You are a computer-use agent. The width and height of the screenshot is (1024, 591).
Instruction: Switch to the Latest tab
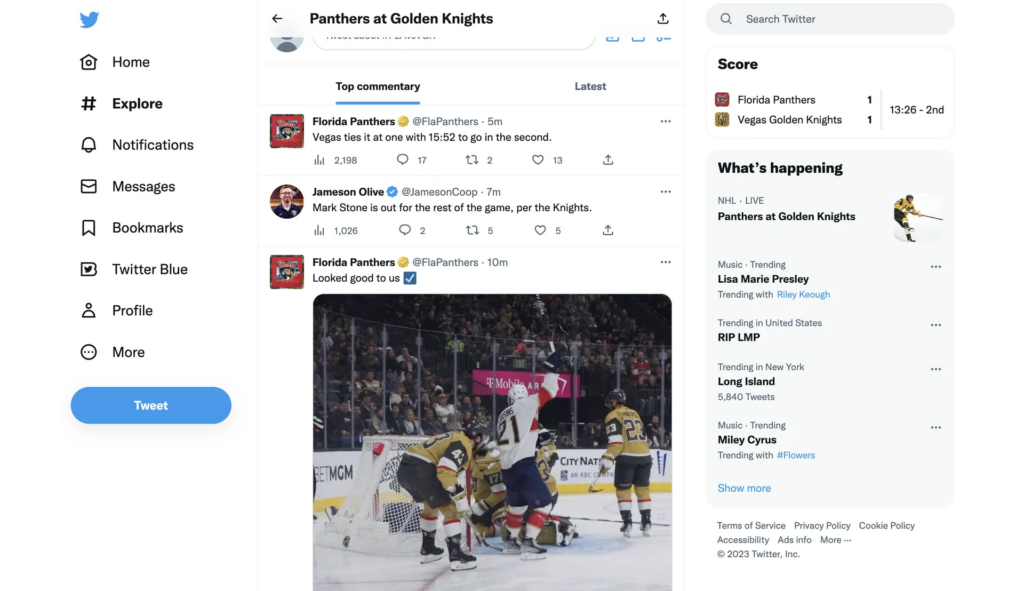[590, 87]
